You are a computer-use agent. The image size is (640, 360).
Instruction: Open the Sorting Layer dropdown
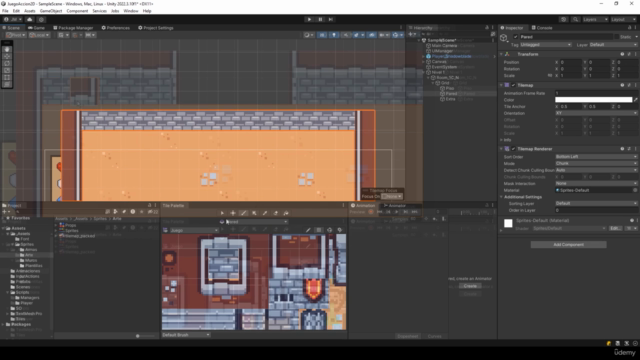click(596, 203)
